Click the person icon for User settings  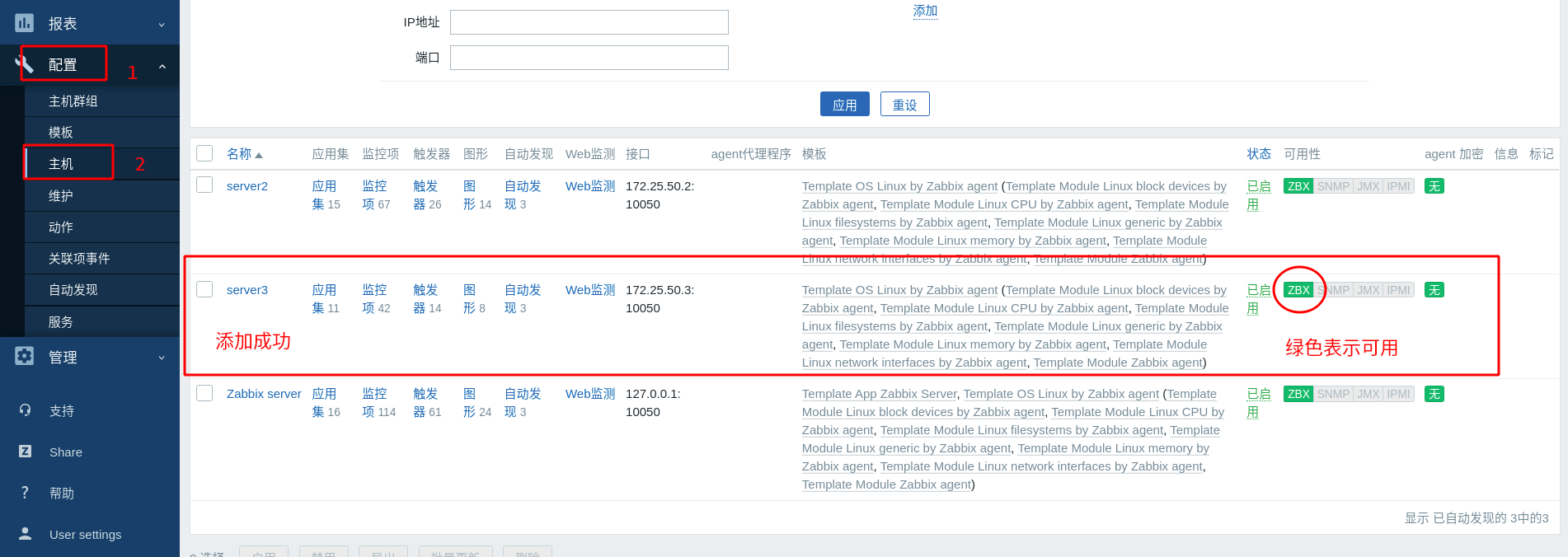[26, 533]
